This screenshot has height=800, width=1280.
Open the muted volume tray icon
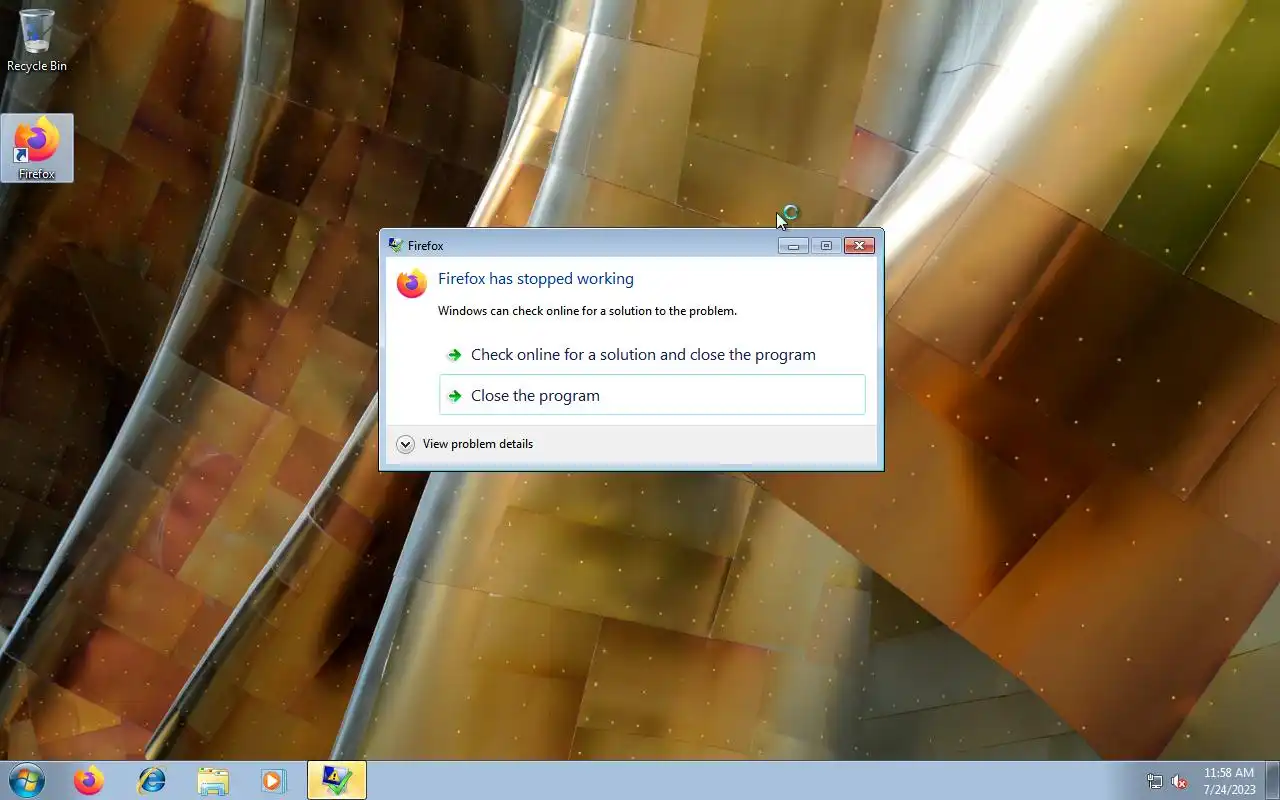click(x=1179, y=781)
